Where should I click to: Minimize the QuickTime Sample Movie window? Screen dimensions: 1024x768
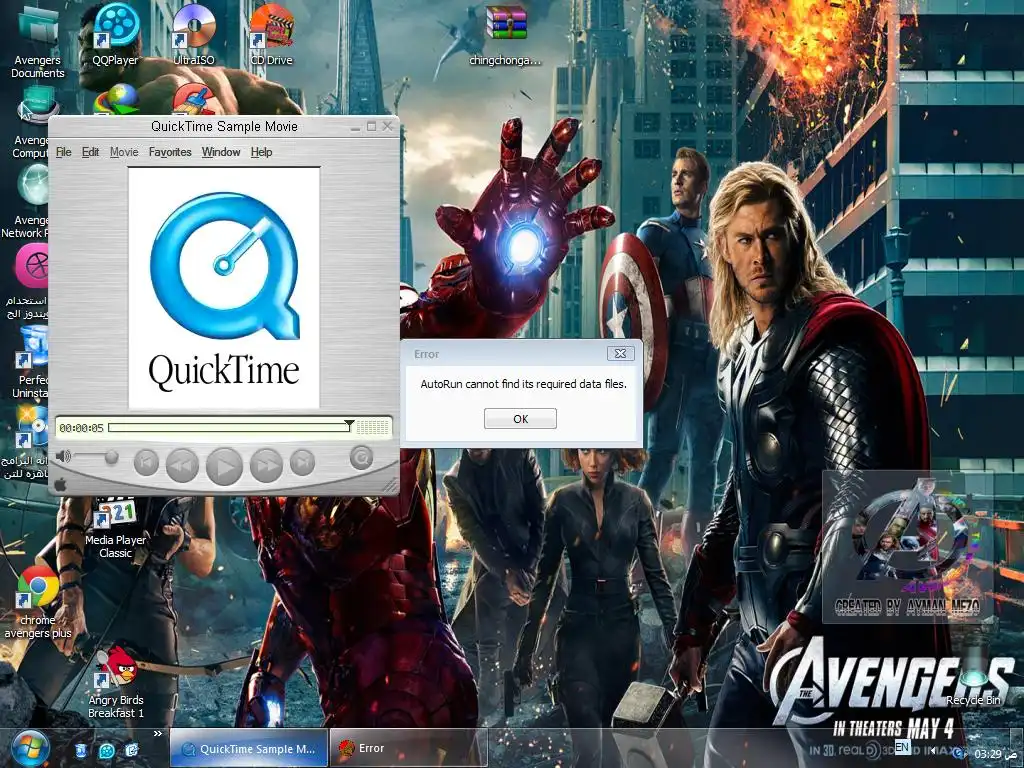coord(355,127)
